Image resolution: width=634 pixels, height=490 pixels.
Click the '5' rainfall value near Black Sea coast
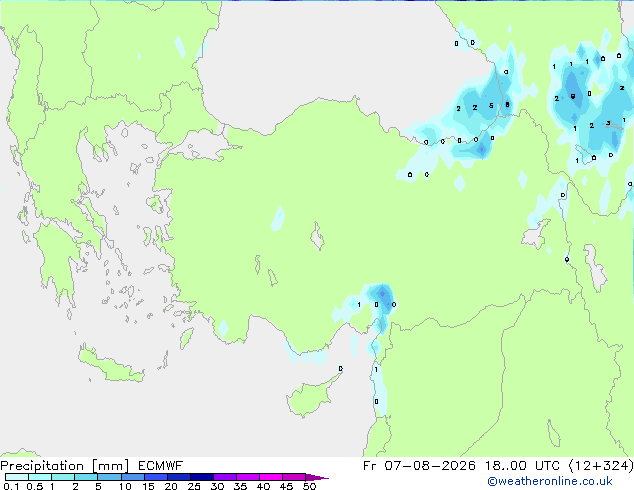pos(491,106)
